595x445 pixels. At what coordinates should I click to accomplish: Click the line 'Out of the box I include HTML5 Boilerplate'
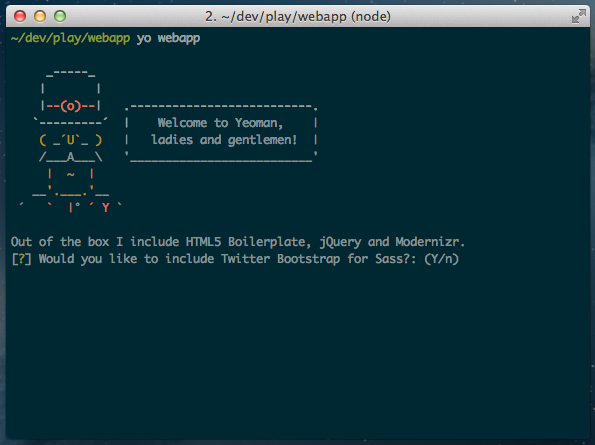coord(238,242)
